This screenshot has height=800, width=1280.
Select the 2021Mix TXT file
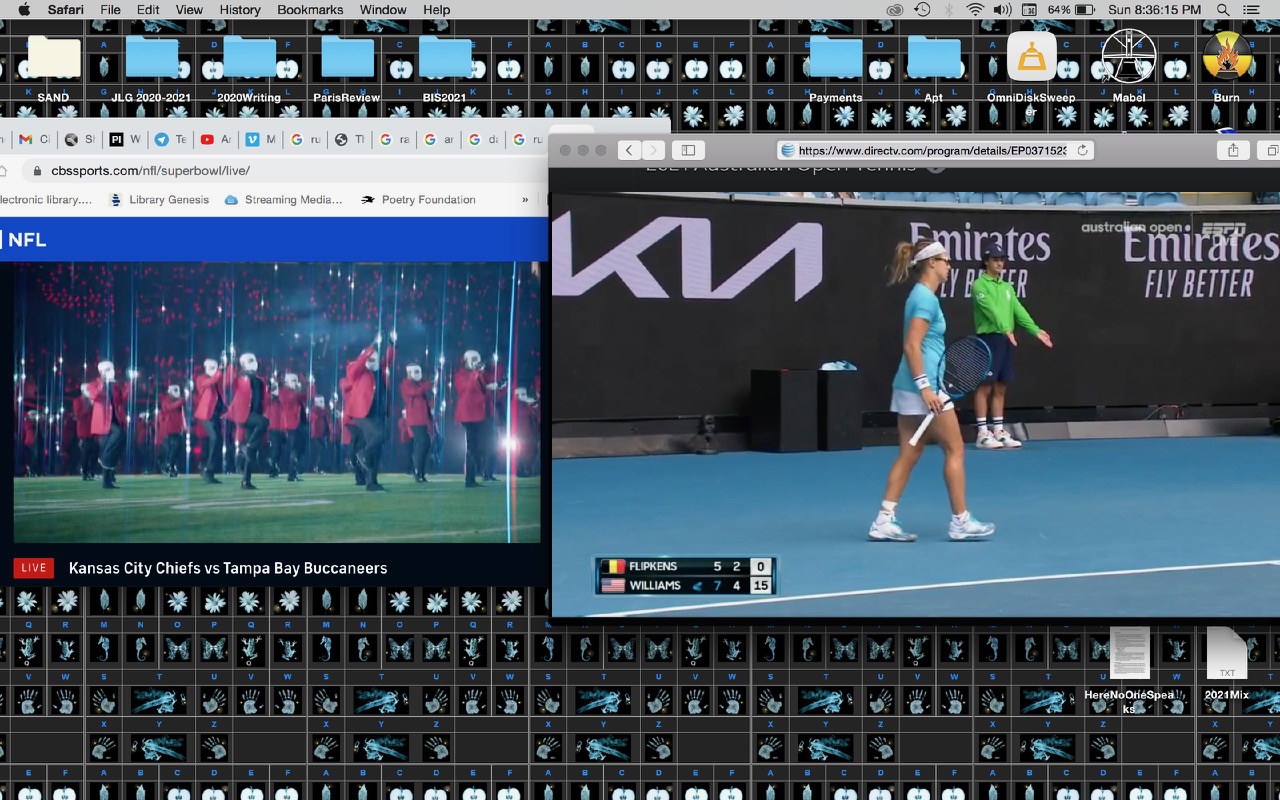[1227, 653]
